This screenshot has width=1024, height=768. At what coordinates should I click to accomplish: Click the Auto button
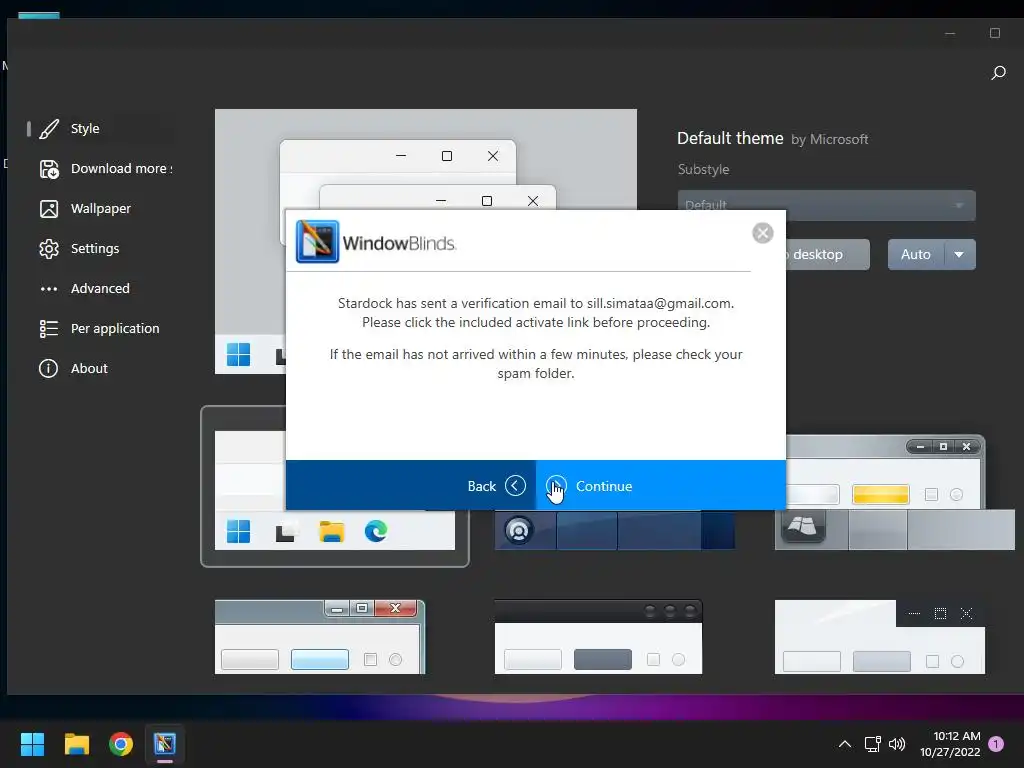tap(916, 254)
